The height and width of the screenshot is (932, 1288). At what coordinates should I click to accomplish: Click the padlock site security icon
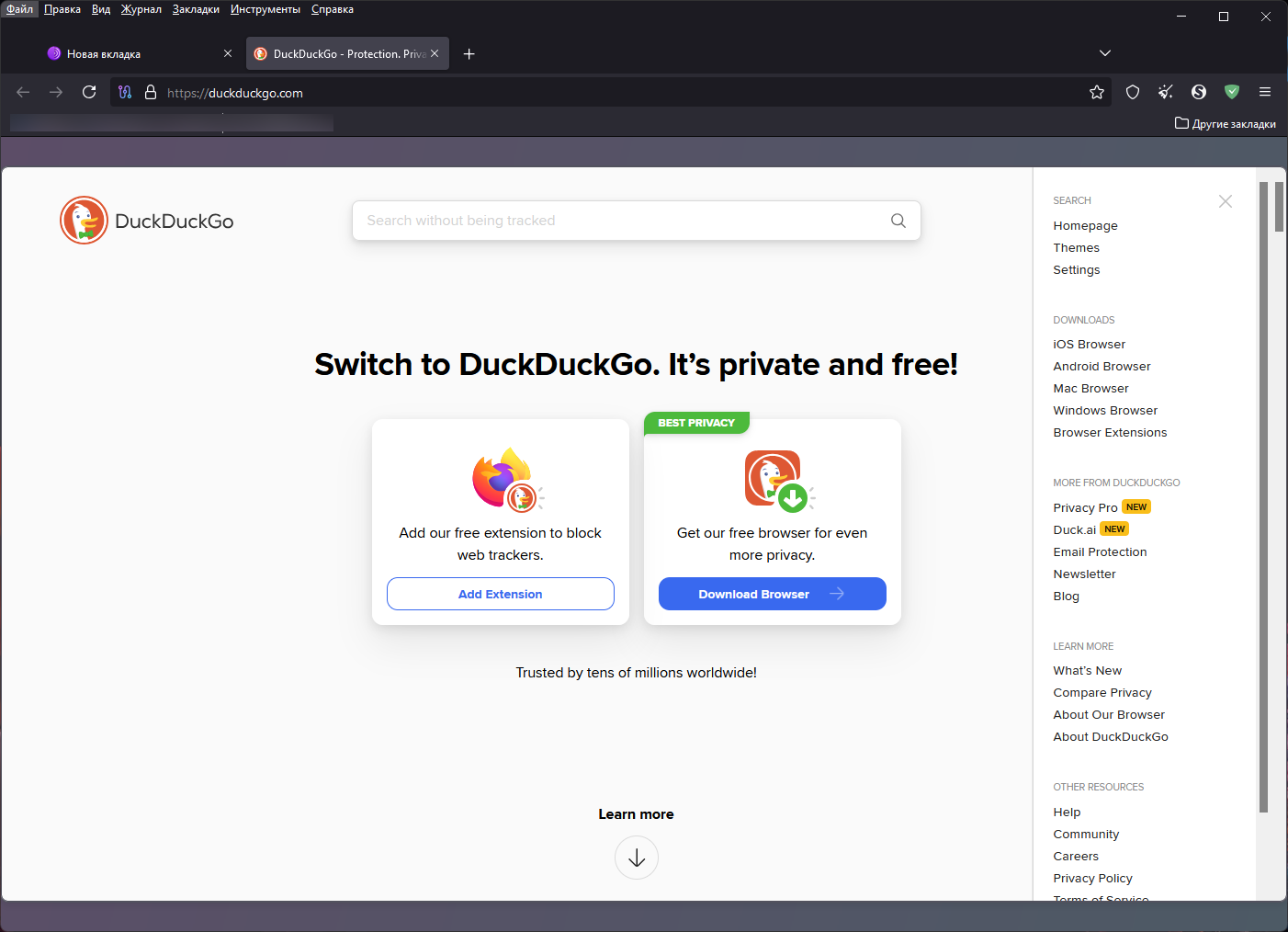click(151, 92)
